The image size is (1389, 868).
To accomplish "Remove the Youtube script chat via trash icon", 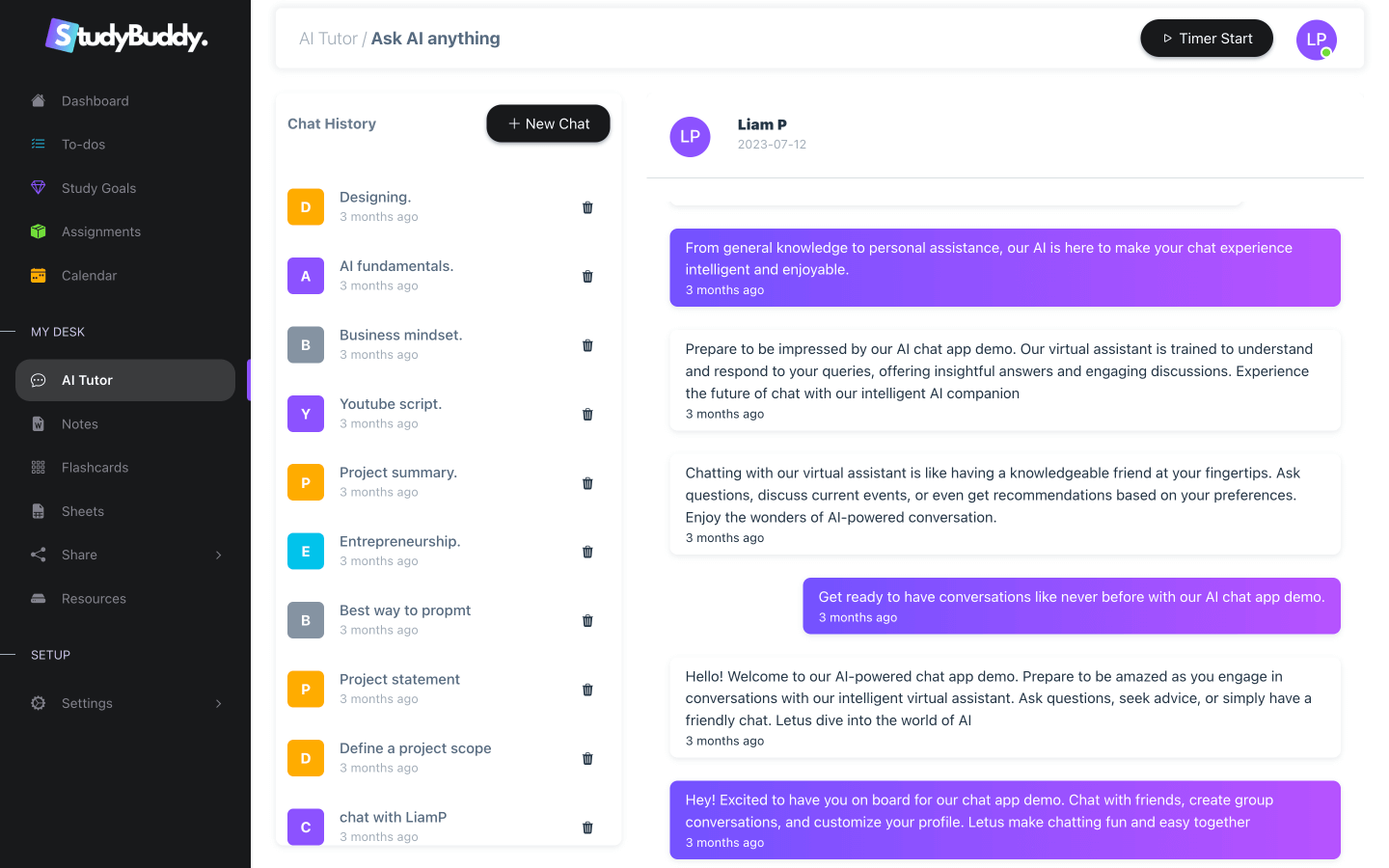I will pyautogui.click(x=587, y=415).
